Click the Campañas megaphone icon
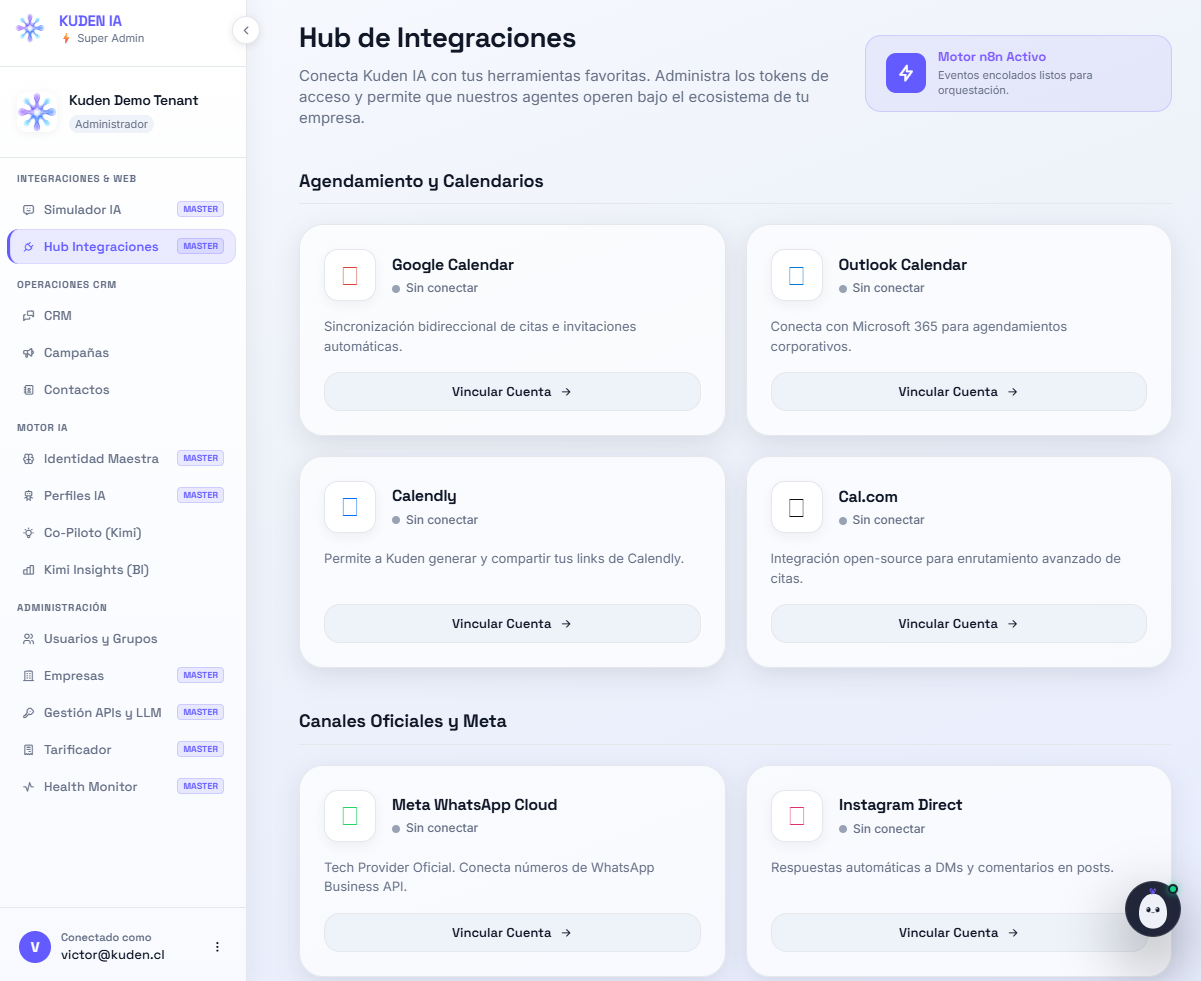Screen dimensions: 1201x981 click(28, 353)
